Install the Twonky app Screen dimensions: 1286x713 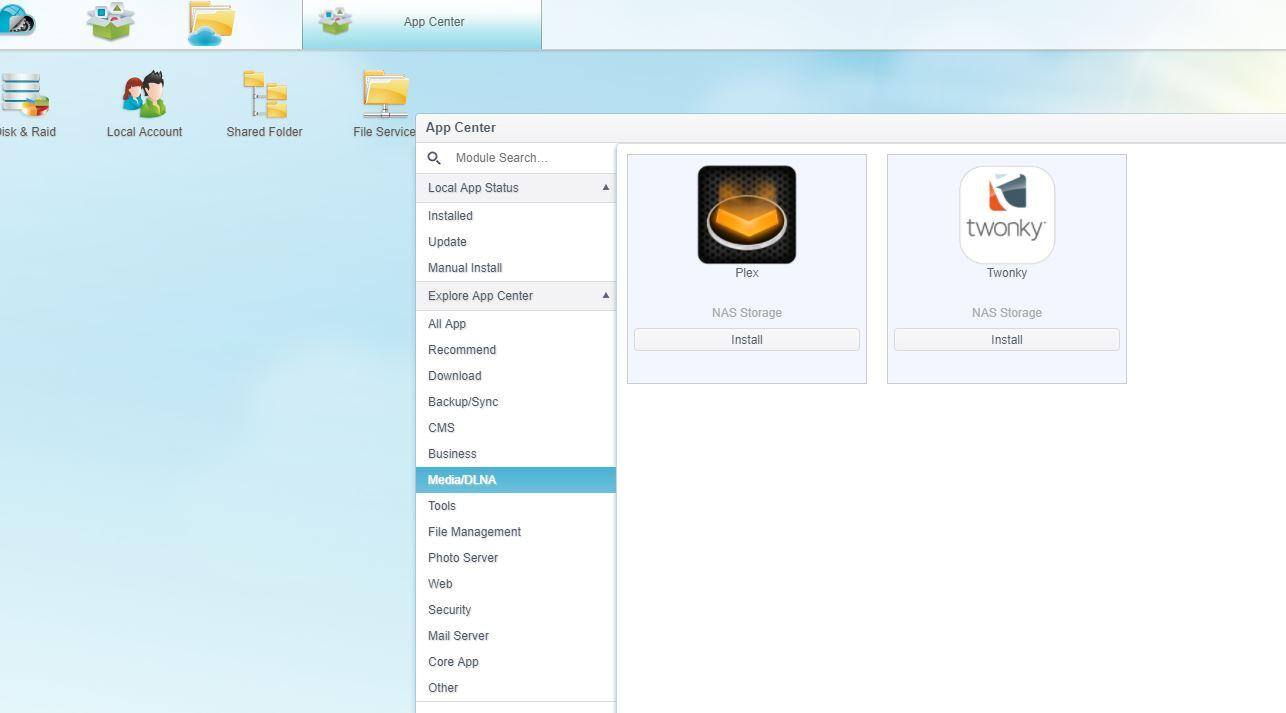pyautogui.click(x=1006, y=340)
